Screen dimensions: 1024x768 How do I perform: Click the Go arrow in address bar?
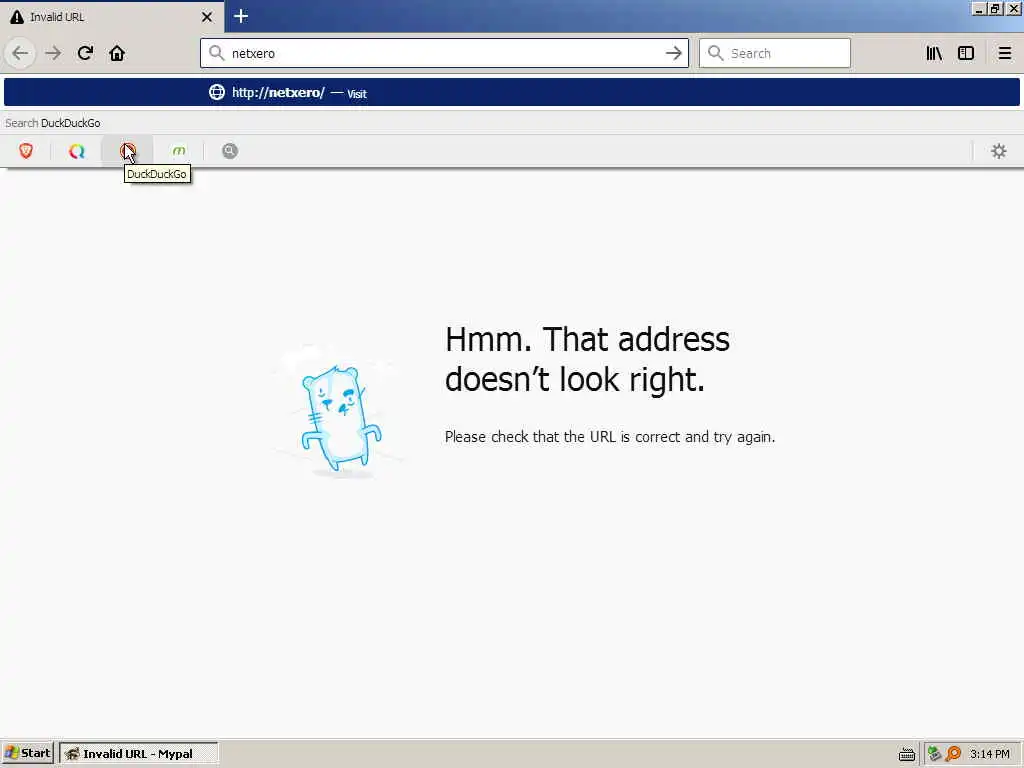click(x=673, y=53)
